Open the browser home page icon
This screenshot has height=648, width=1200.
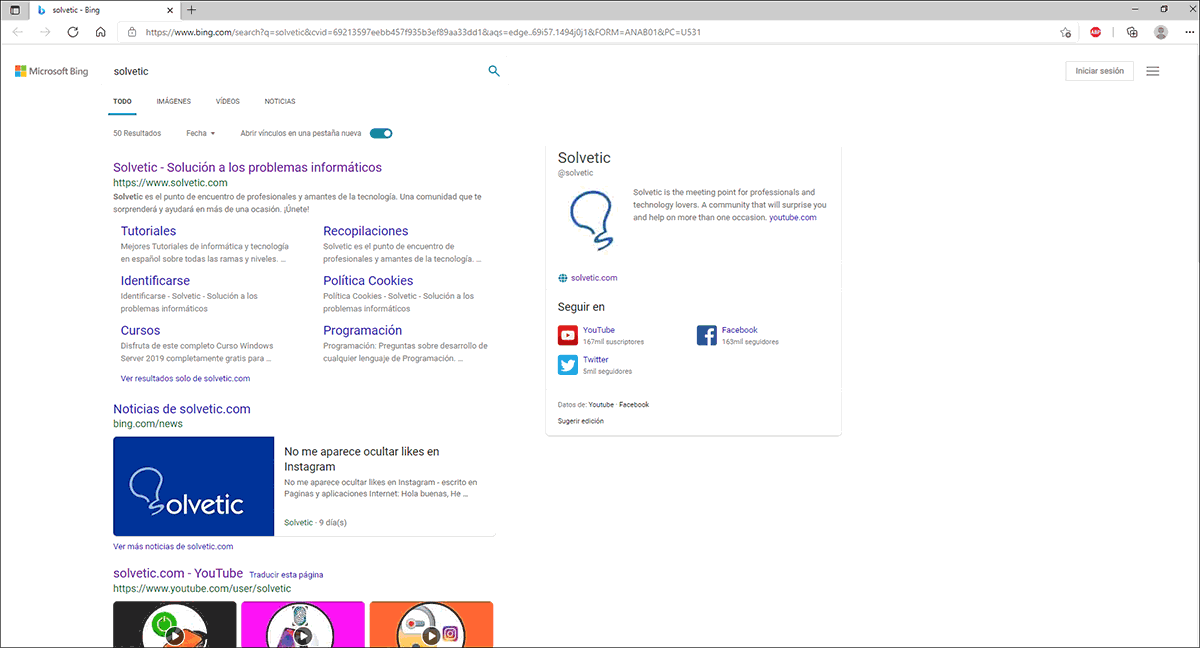[101, 32]
